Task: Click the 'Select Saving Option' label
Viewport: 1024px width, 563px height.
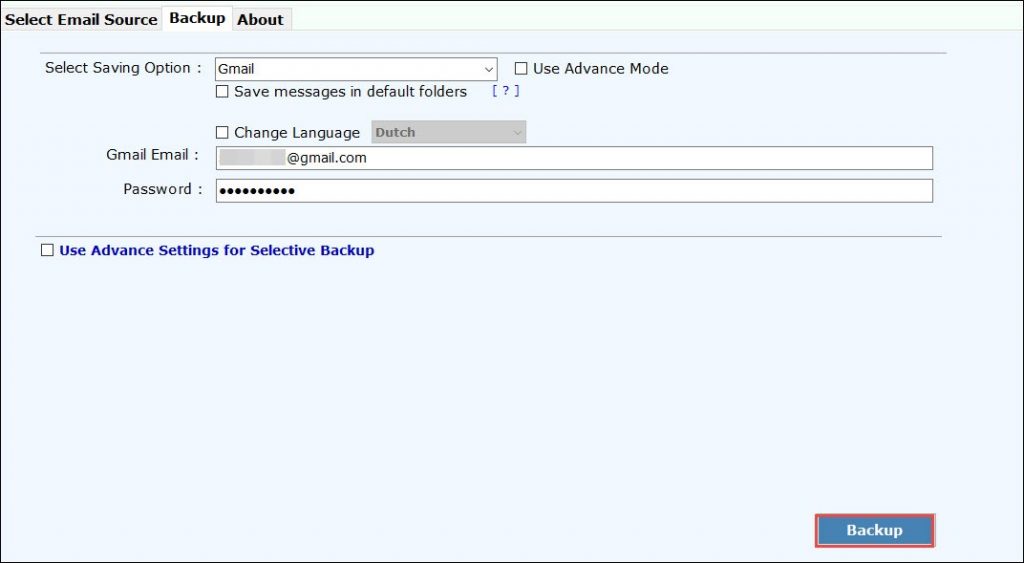Action: point(118,68)
